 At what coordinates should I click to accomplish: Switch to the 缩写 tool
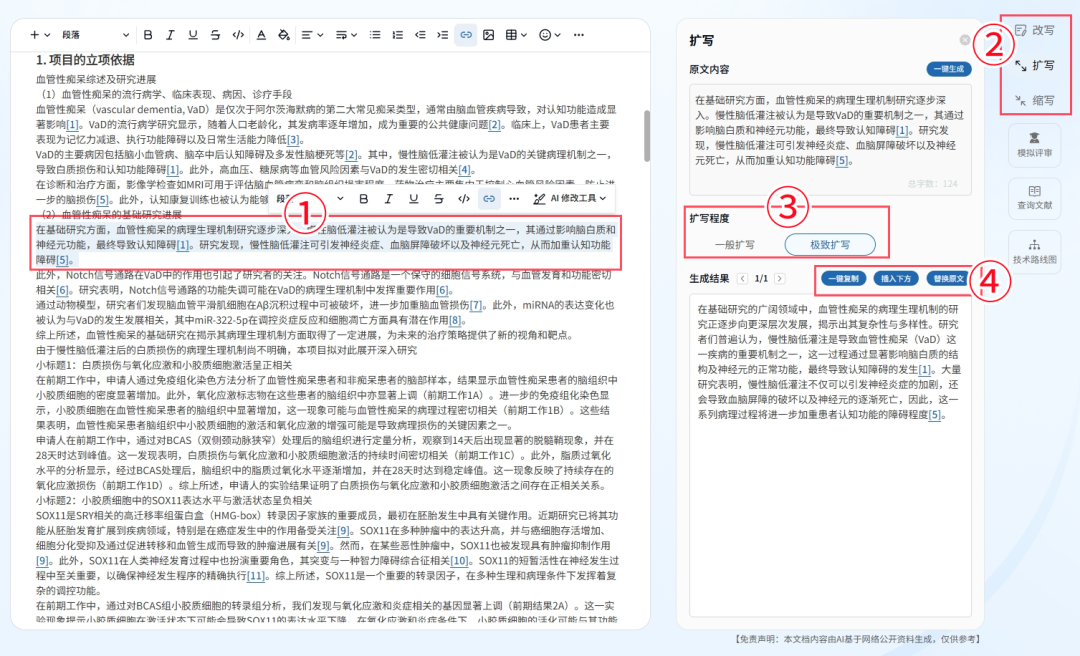pos(1035,101)
